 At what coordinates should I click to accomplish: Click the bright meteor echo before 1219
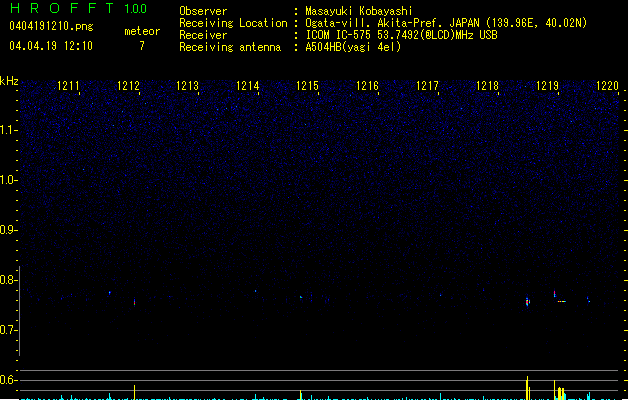coord(528,302)
